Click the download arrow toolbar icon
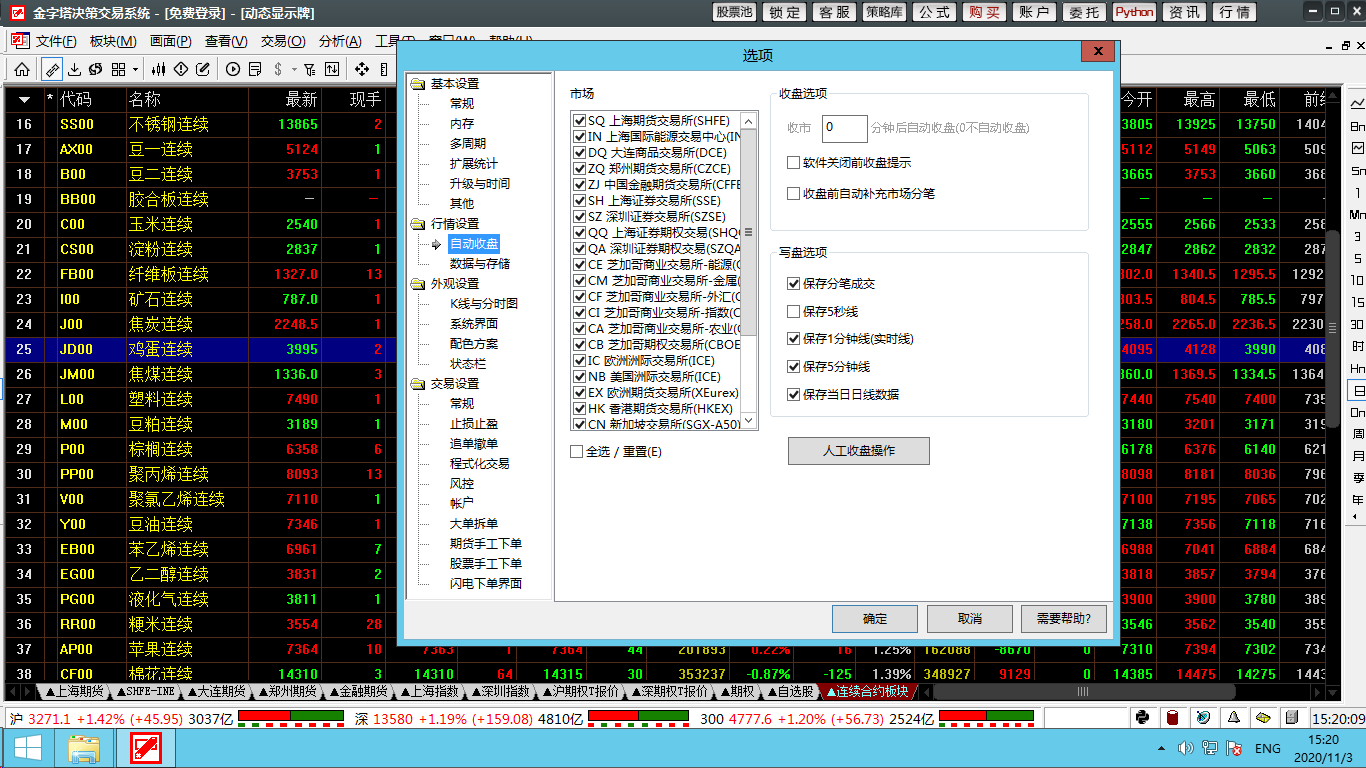The image size is (1366, 768). [74, 69]
